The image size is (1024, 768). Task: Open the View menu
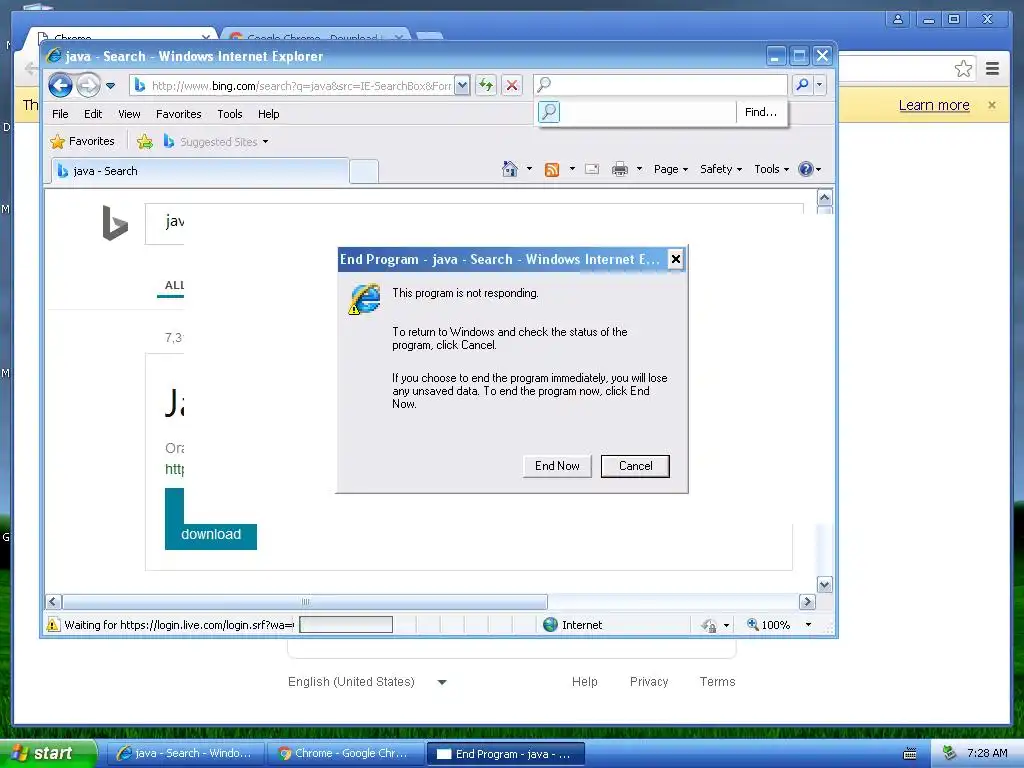(x=129, y=114)
